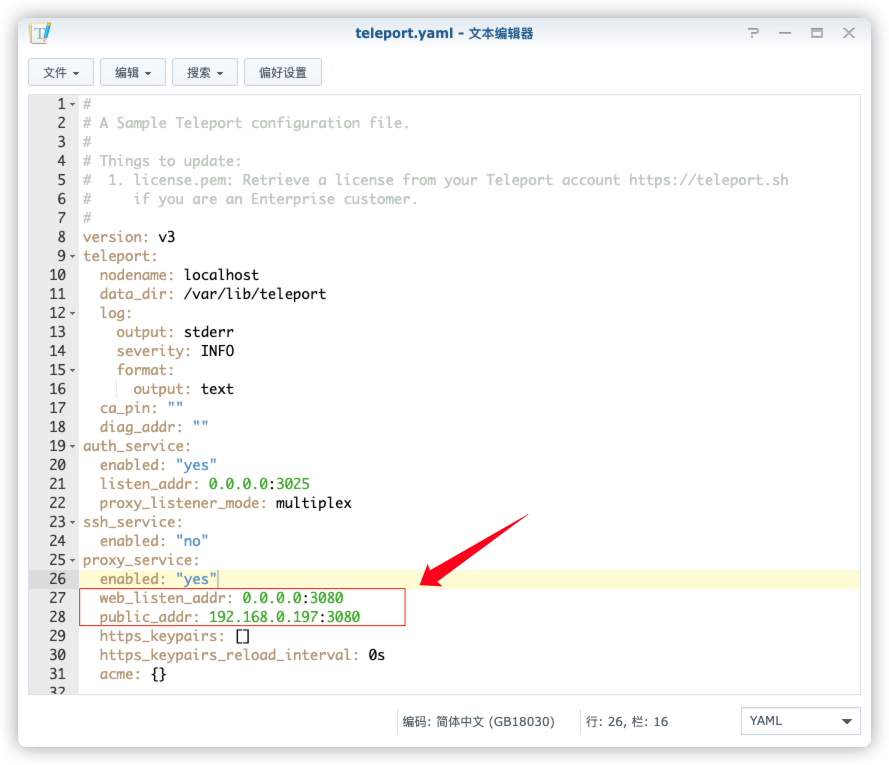Click the severity value INFO
Viewport: 889px width, 765px height.
click(217, 350)
